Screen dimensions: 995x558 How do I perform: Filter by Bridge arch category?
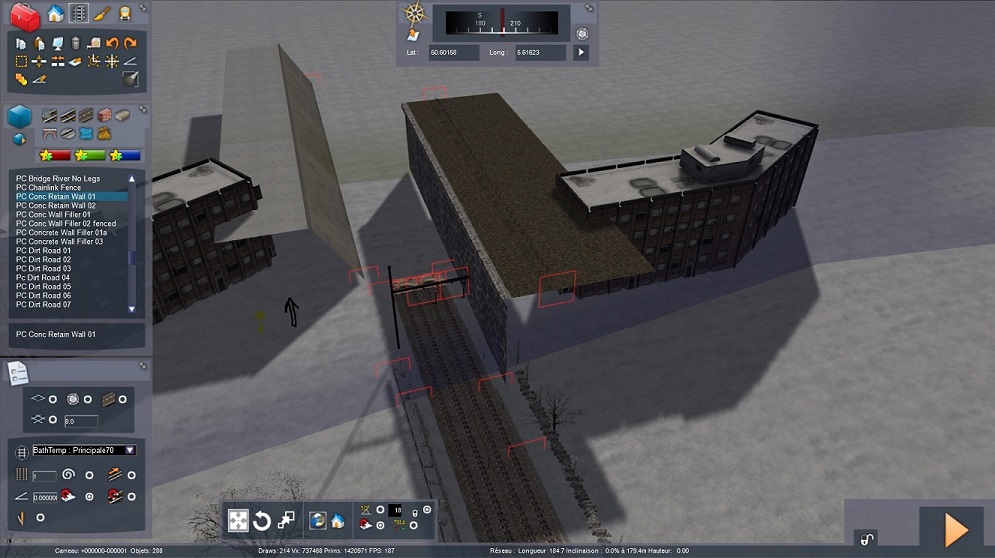(x=49, y=133)
